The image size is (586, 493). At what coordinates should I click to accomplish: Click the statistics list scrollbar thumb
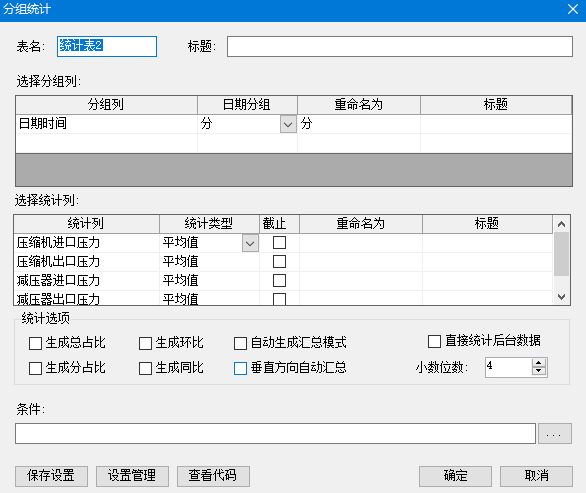click(x=561, y=254)
